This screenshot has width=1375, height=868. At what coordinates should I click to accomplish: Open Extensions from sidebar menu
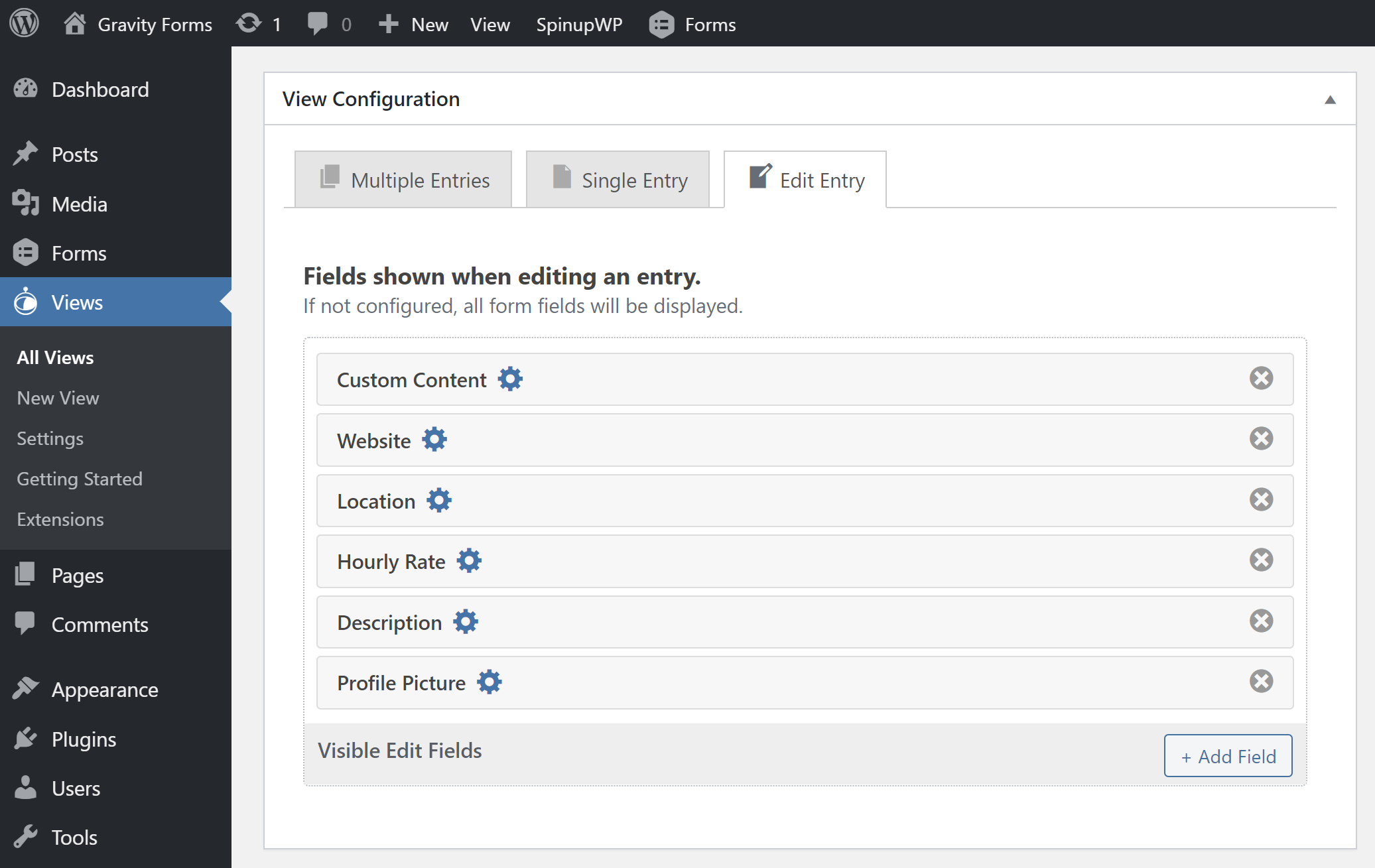[x=61, y=519]
